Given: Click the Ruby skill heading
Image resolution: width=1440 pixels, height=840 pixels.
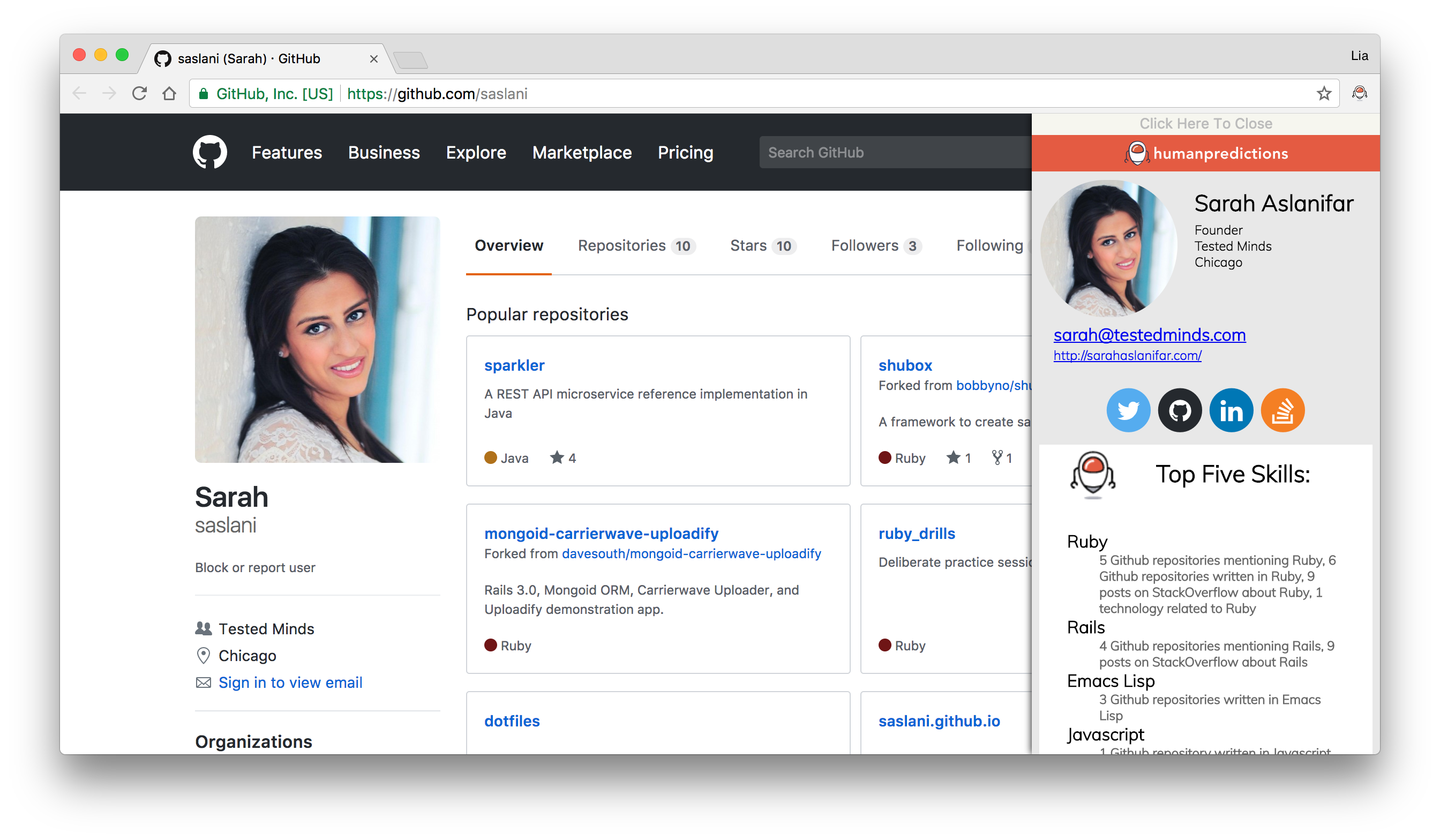Looking at the screenshot, I should 1087,541.
